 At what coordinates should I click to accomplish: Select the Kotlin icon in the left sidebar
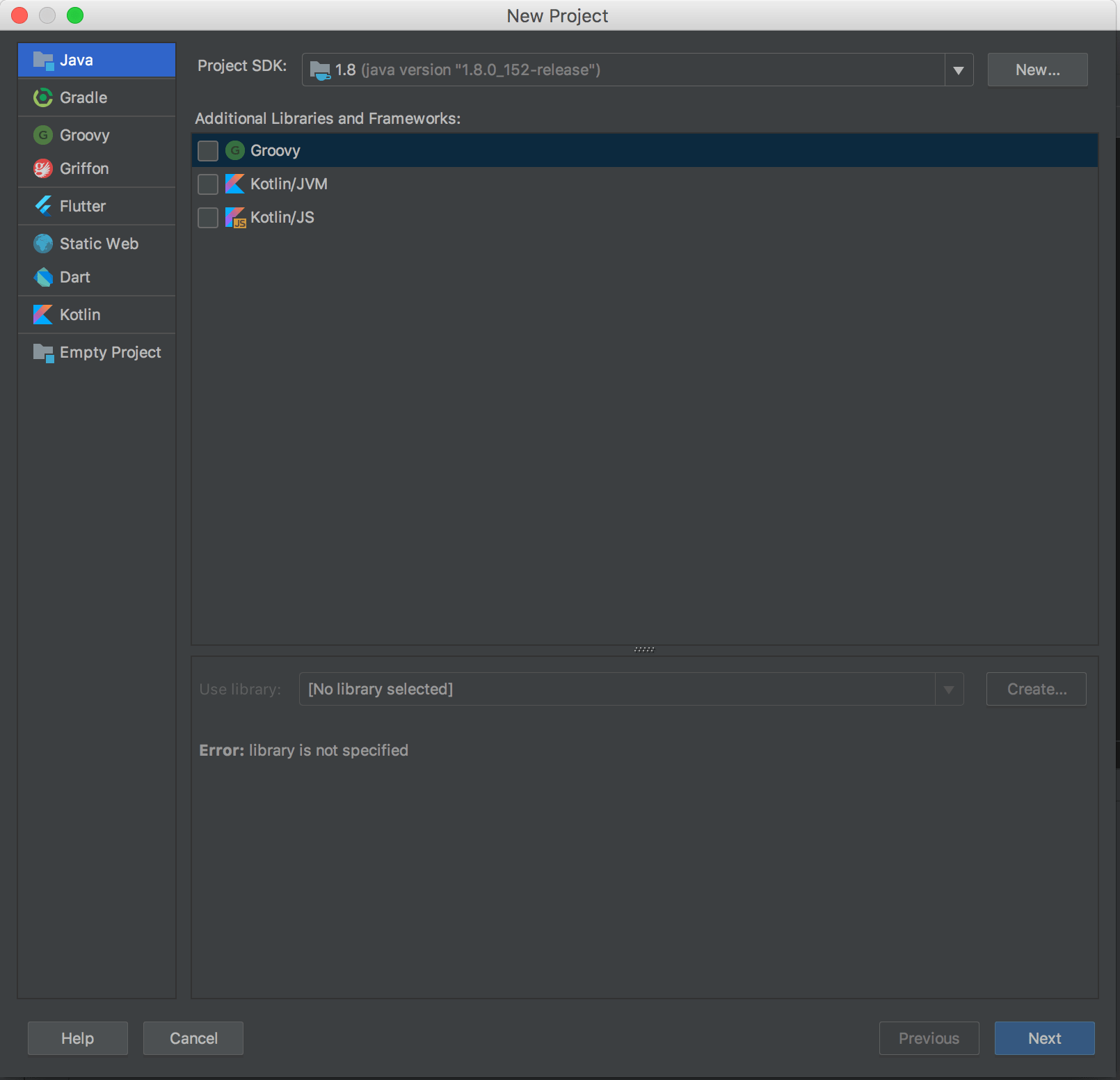43,315
